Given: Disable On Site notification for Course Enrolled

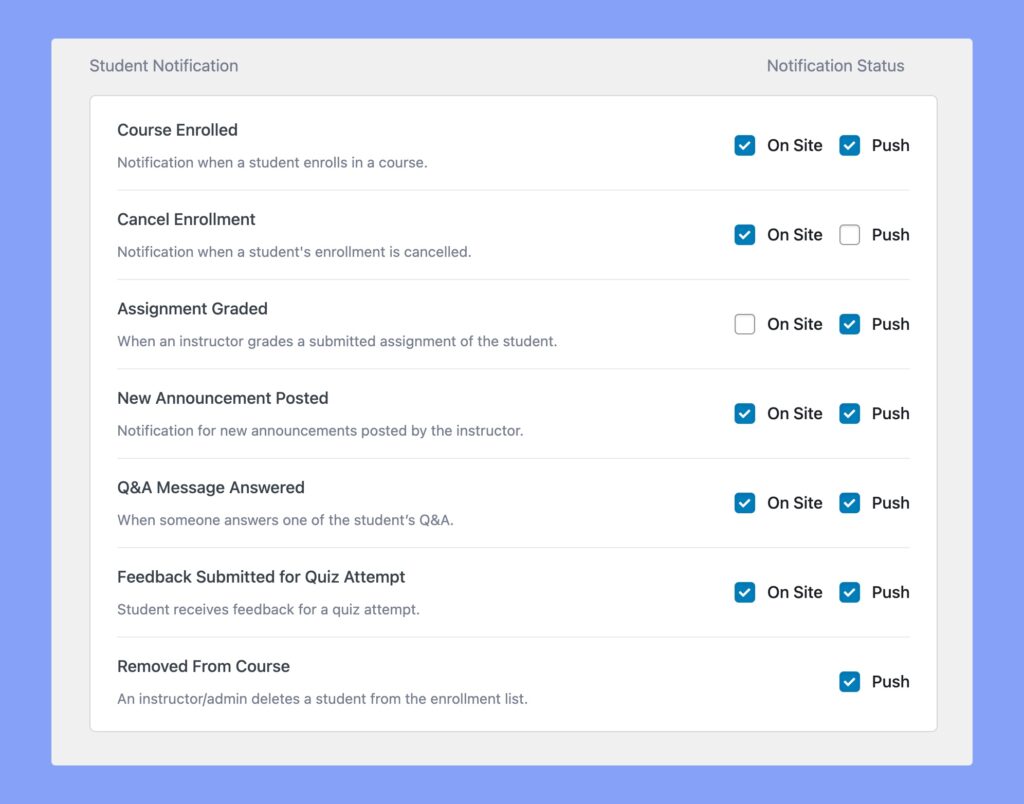Looking at the screenshot, I should 745,145.
